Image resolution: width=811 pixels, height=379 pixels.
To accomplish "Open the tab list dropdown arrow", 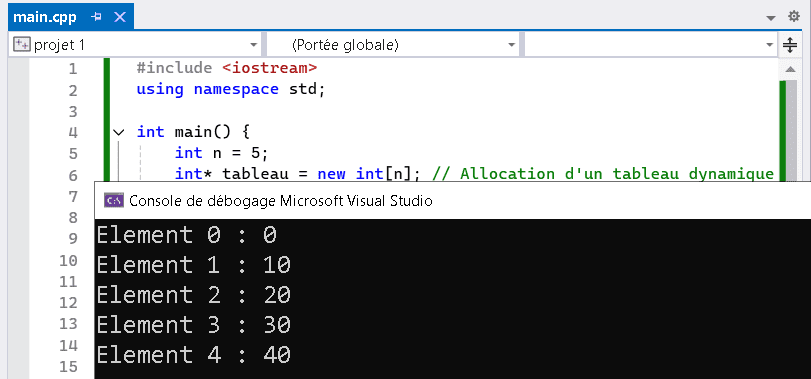I will click(771, 18).
